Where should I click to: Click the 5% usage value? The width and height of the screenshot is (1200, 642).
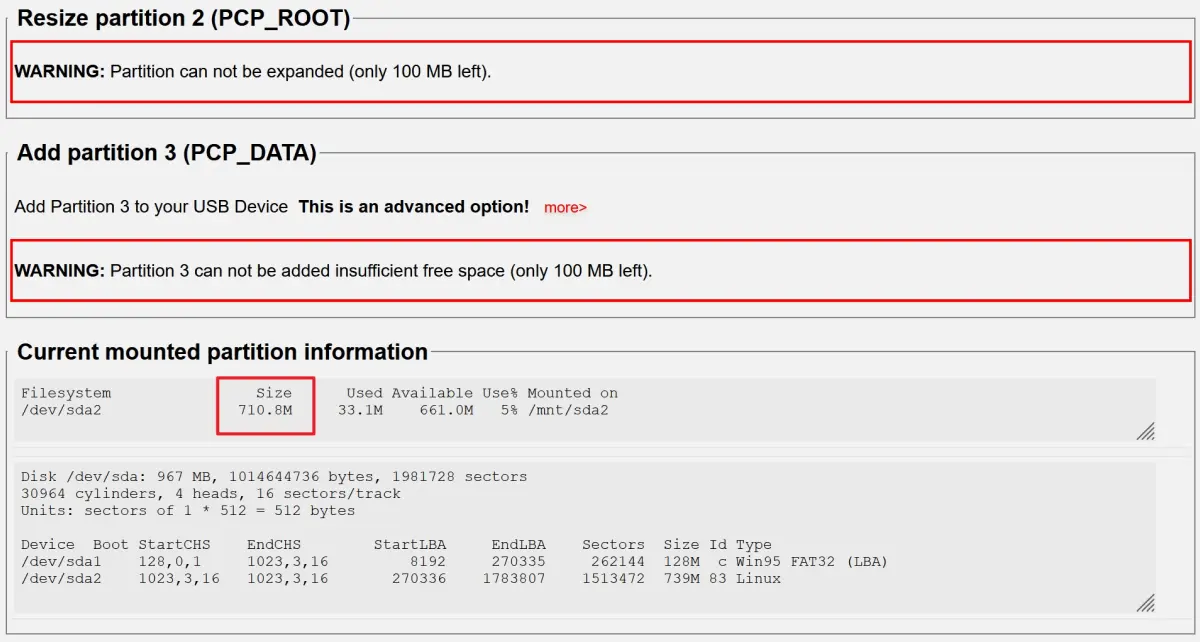509,410
